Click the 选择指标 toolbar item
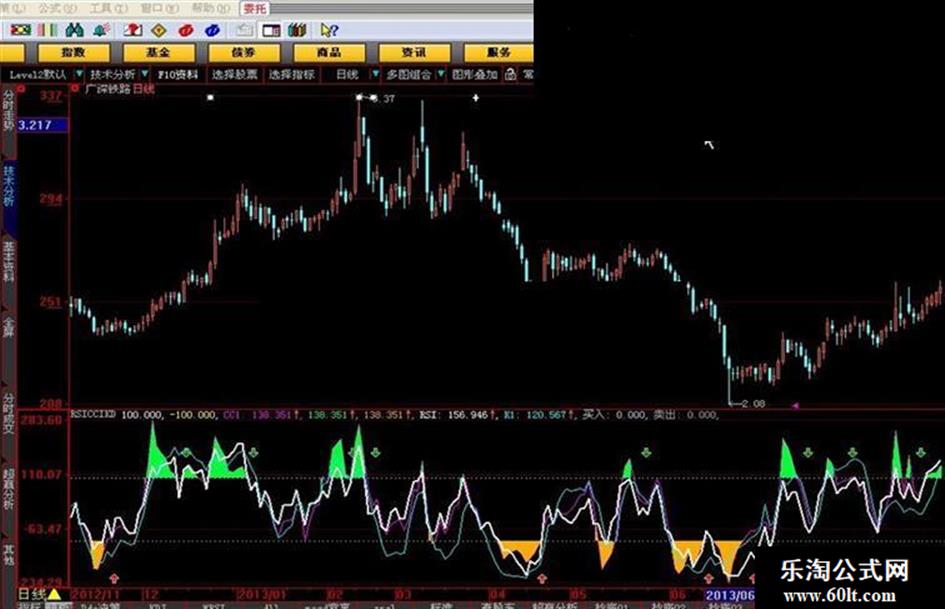This screenshot has height=609, width=945. point(292,74)
